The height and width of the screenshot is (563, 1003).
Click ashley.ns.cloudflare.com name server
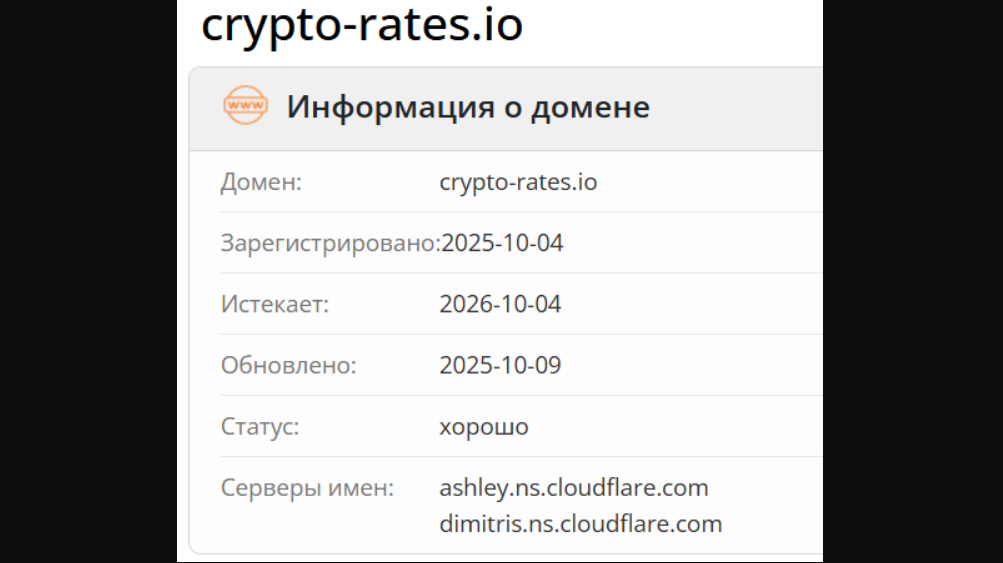(x=574, y=488)
